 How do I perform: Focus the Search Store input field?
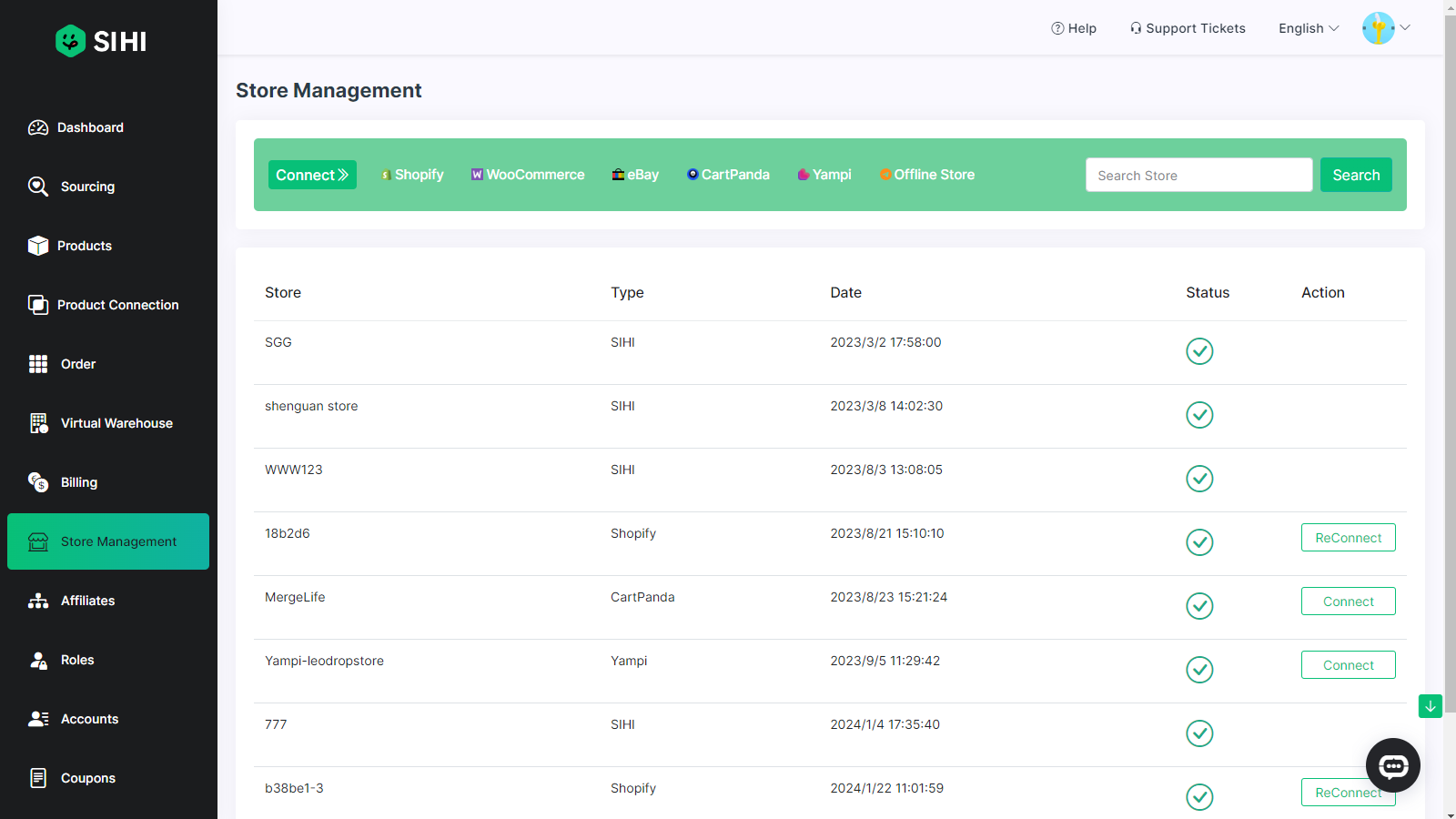click(x=1198, y=175)
